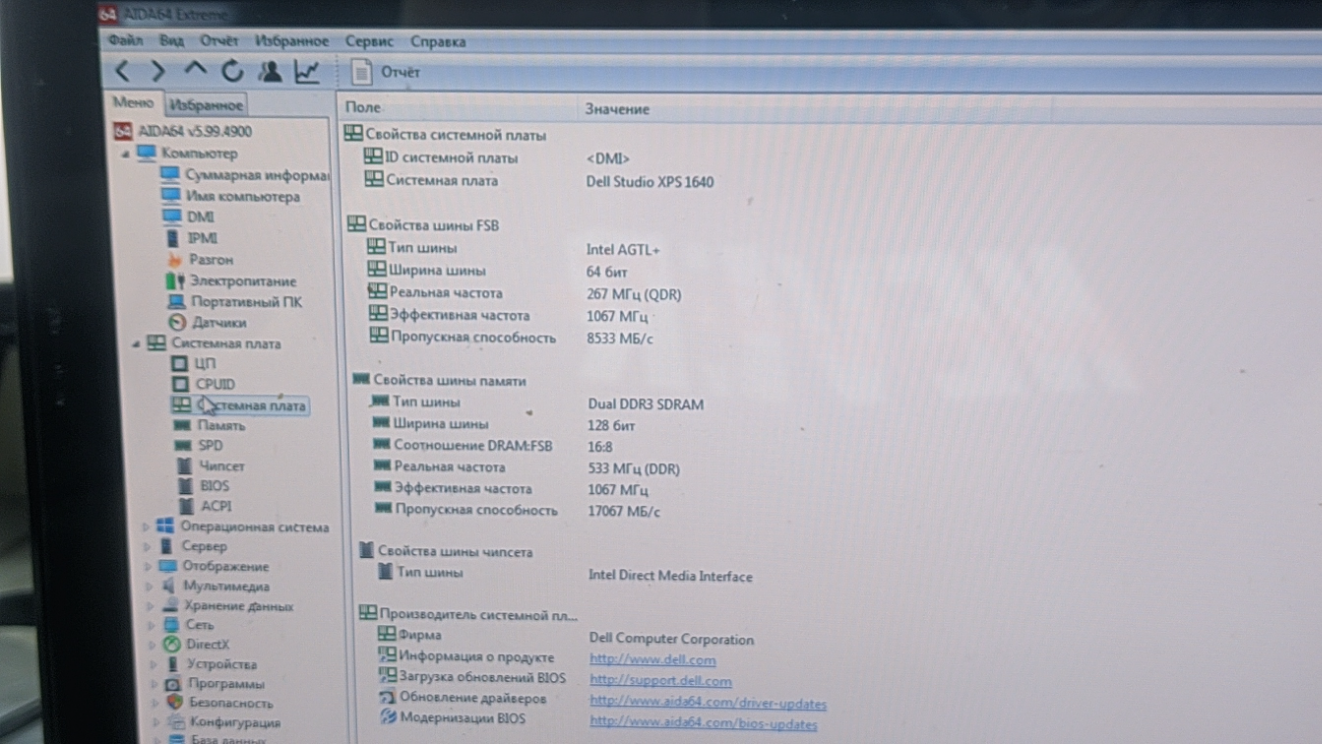Click the Электропитание icon in tree
Image resolution: width=1322 pixels, height=744 pixels.
pyautogui.click(x=174, y=281)
